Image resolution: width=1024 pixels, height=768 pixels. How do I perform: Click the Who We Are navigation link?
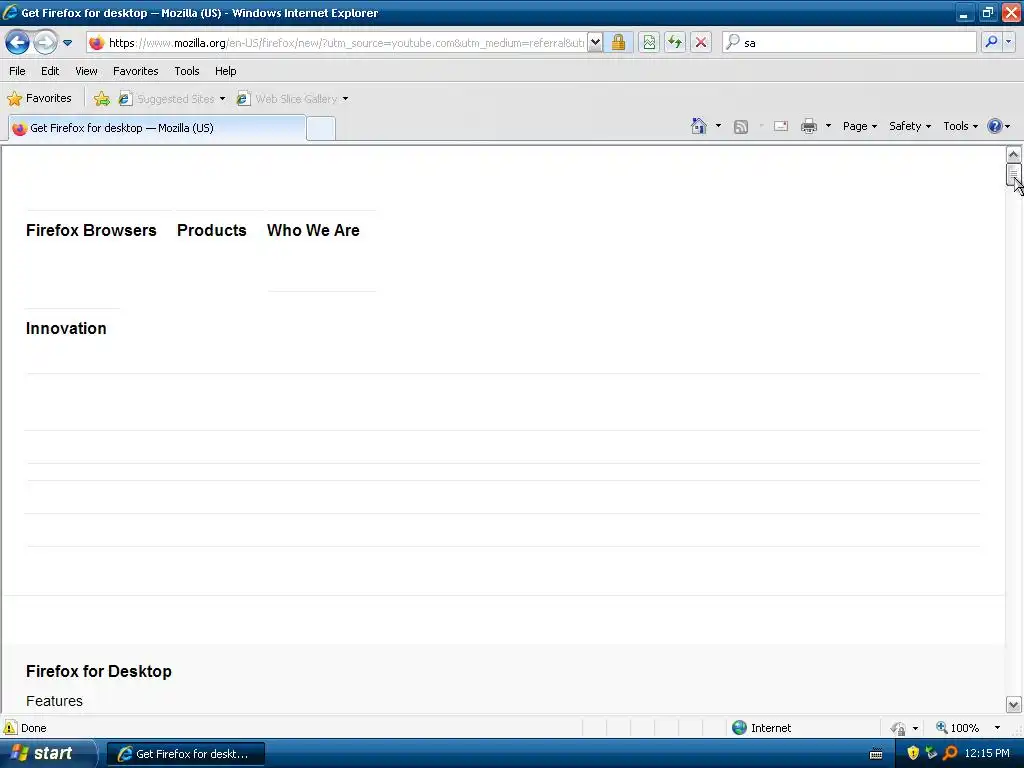tap(313, 231)
